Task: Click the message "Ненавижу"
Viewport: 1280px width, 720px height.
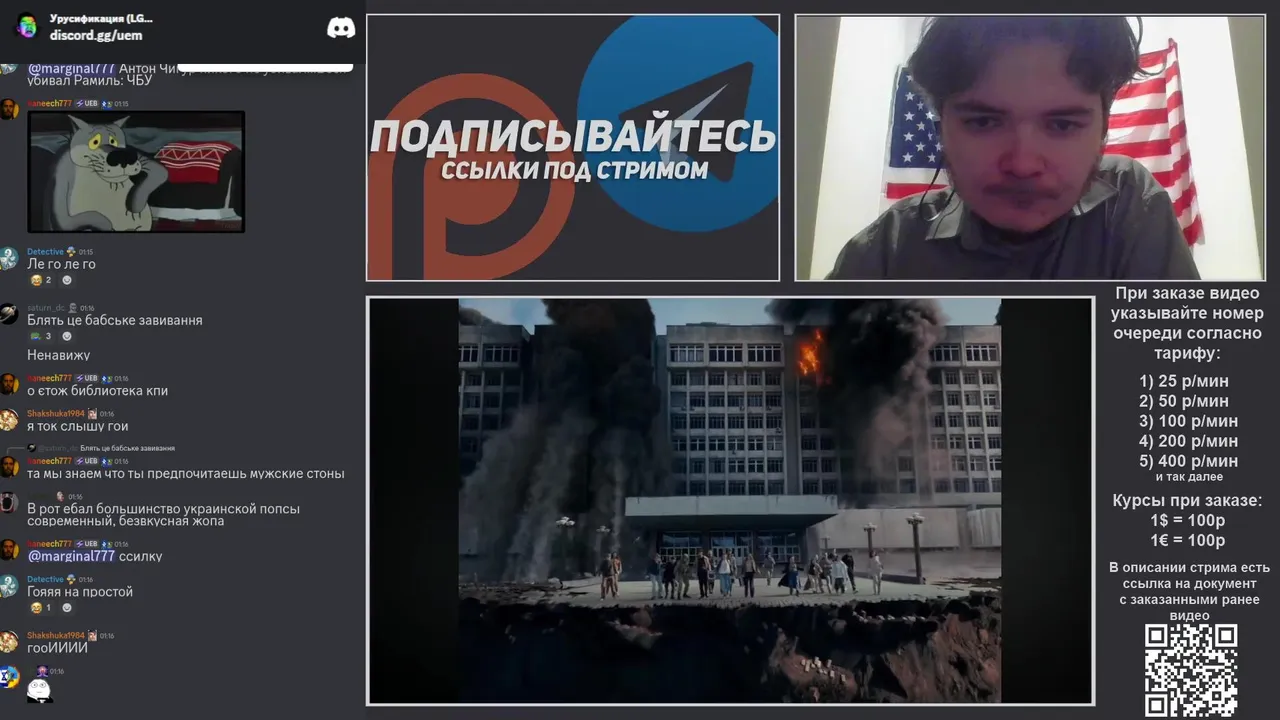Action: (59, 355)
